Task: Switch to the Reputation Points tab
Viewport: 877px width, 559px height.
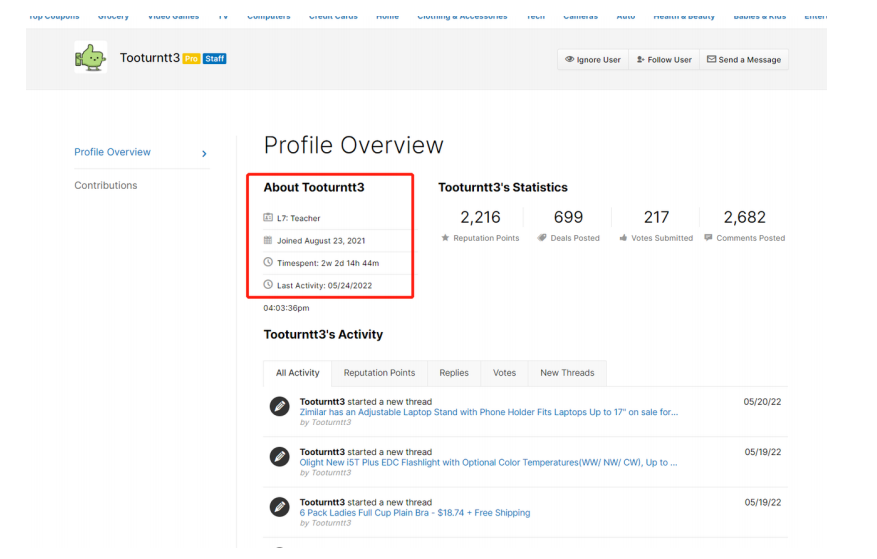Action: click(379, 373)
